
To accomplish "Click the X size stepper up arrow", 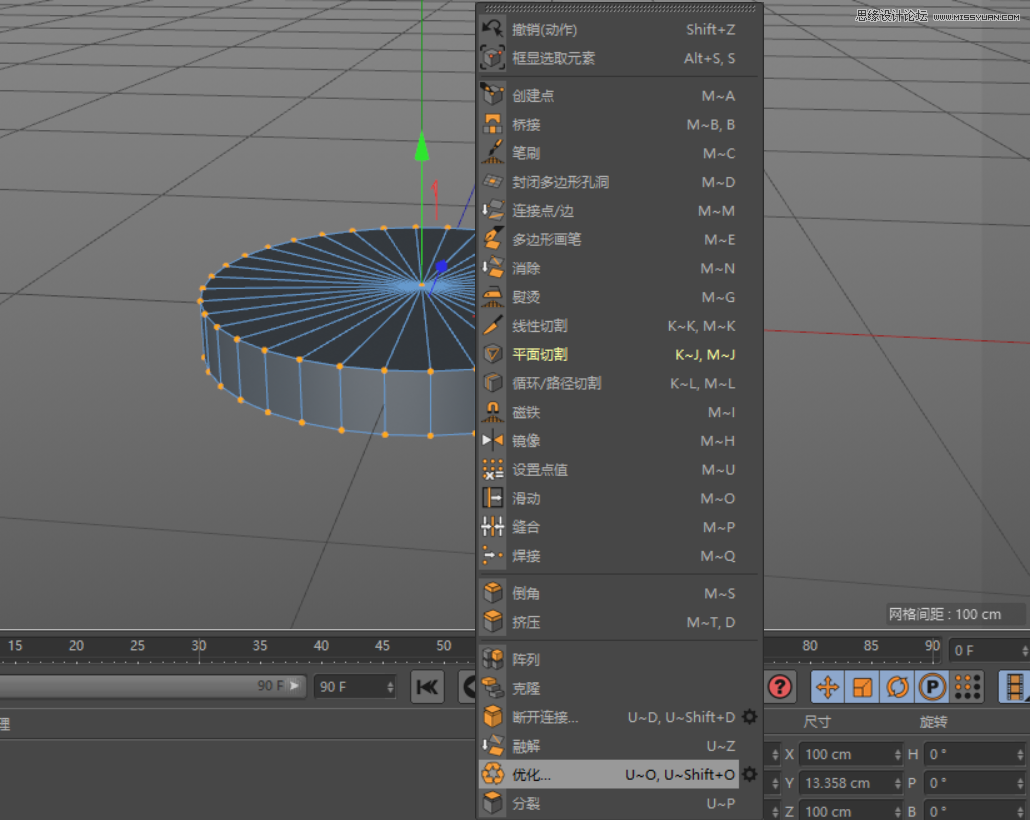I will (x=899, y=750).
